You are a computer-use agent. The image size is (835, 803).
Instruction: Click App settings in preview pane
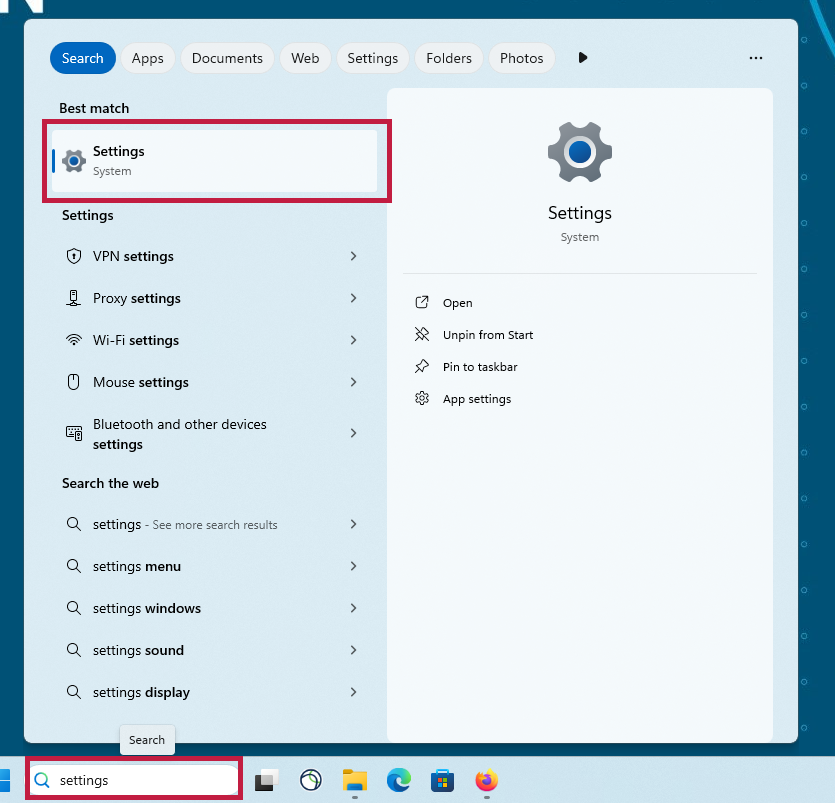(x=477, y=399)
